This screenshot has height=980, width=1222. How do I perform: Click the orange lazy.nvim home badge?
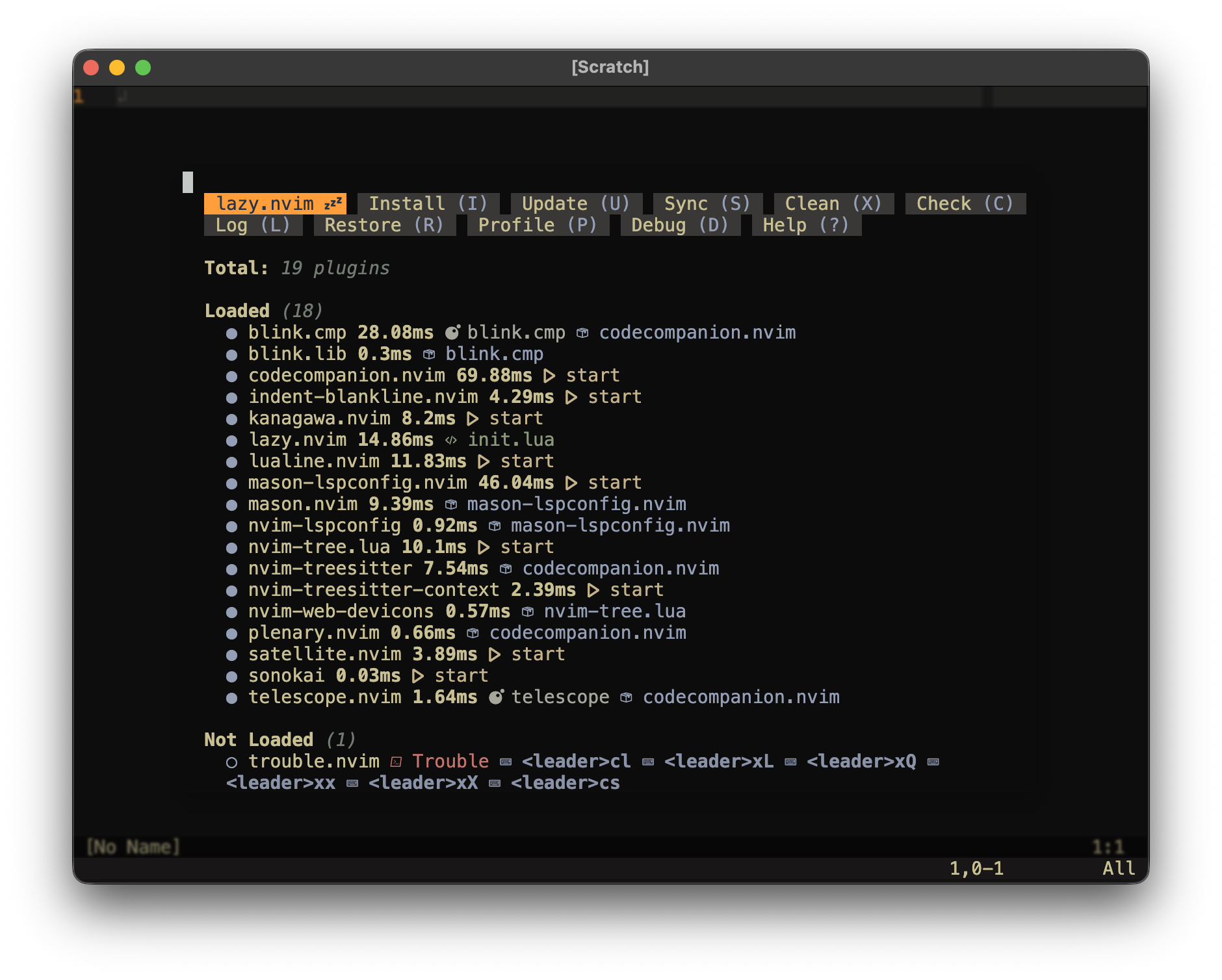(x=276, y=204)
